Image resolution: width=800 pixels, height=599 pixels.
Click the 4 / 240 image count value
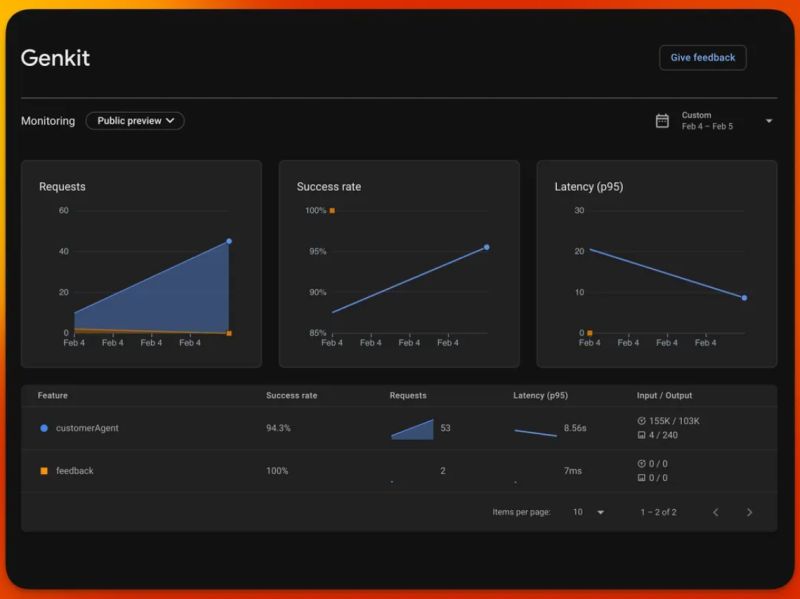click(663, 435)
